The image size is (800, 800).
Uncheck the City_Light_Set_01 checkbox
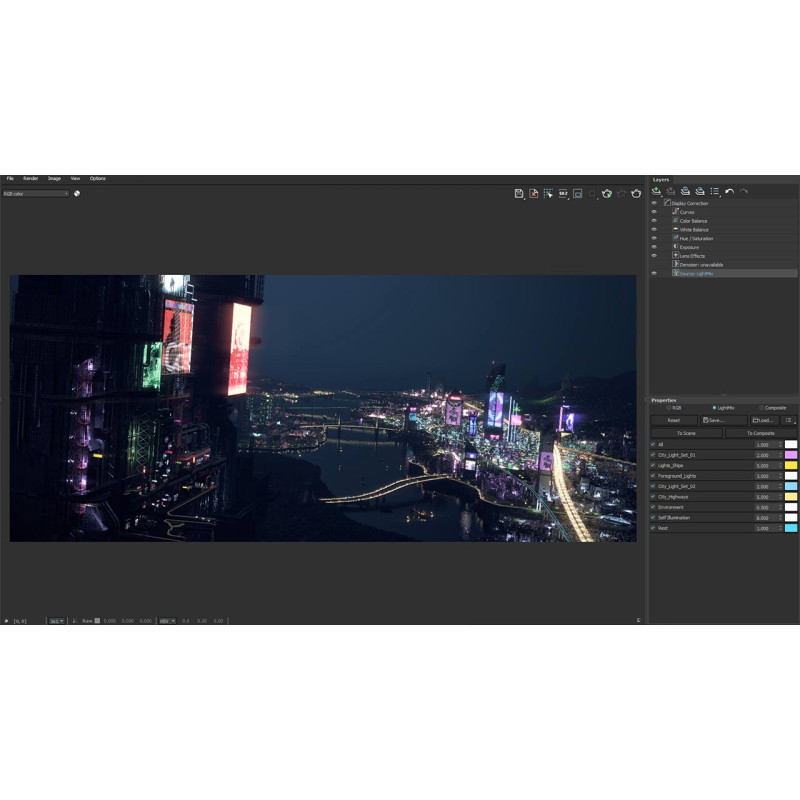(x=653, y=455)
